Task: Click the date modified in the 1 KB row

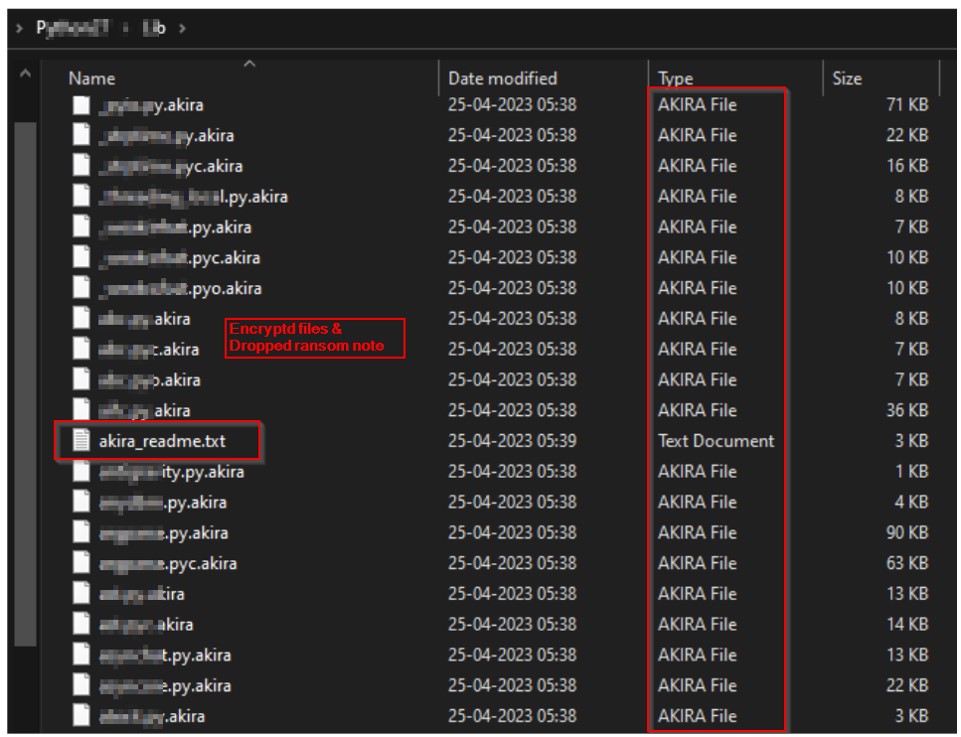Action: (512, 472)
